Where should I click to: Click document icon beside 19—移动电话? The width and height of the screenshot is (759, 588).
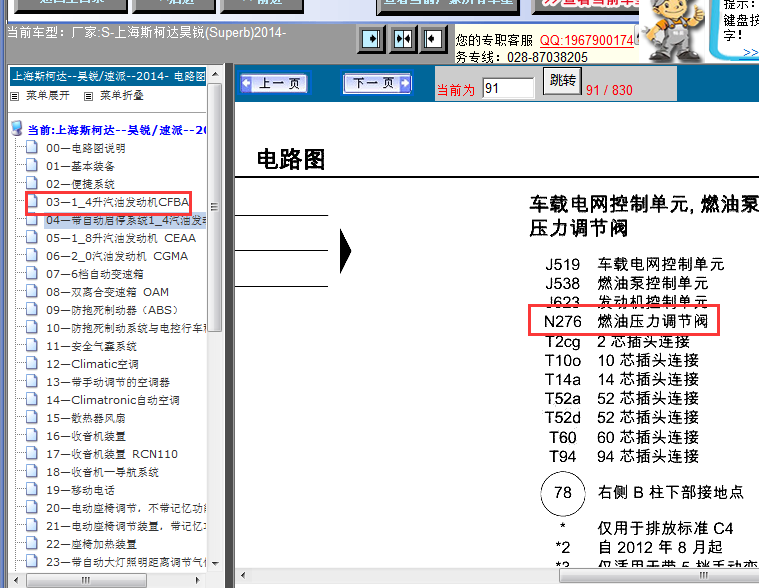32,489
